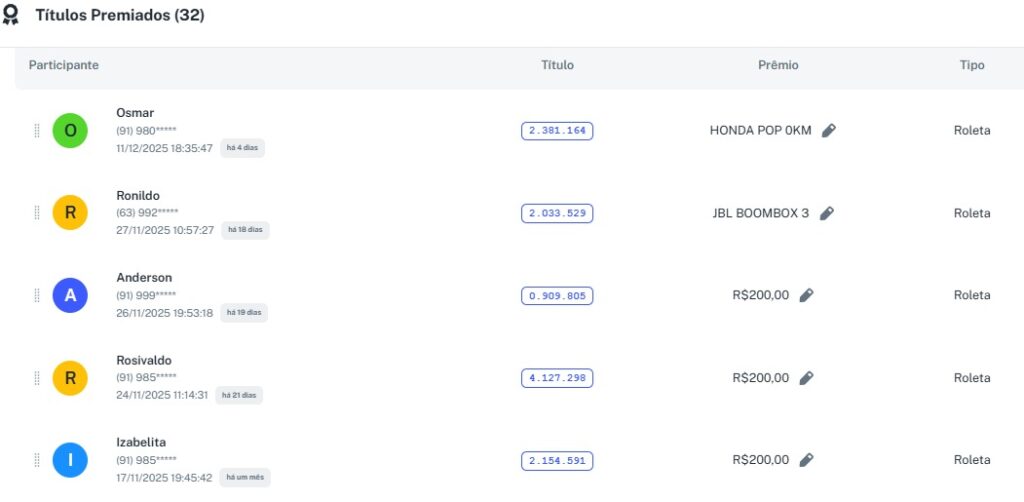Click the Tipo column header
This screenshot has width=1024, height=502.
pyautogui.click(x=971, y=65)
